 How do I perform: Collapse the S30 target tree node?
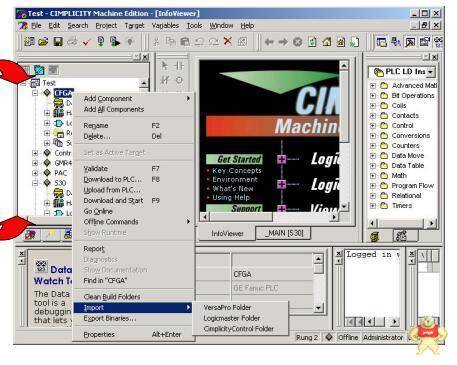pyautogui.click(x=35, y=183)
